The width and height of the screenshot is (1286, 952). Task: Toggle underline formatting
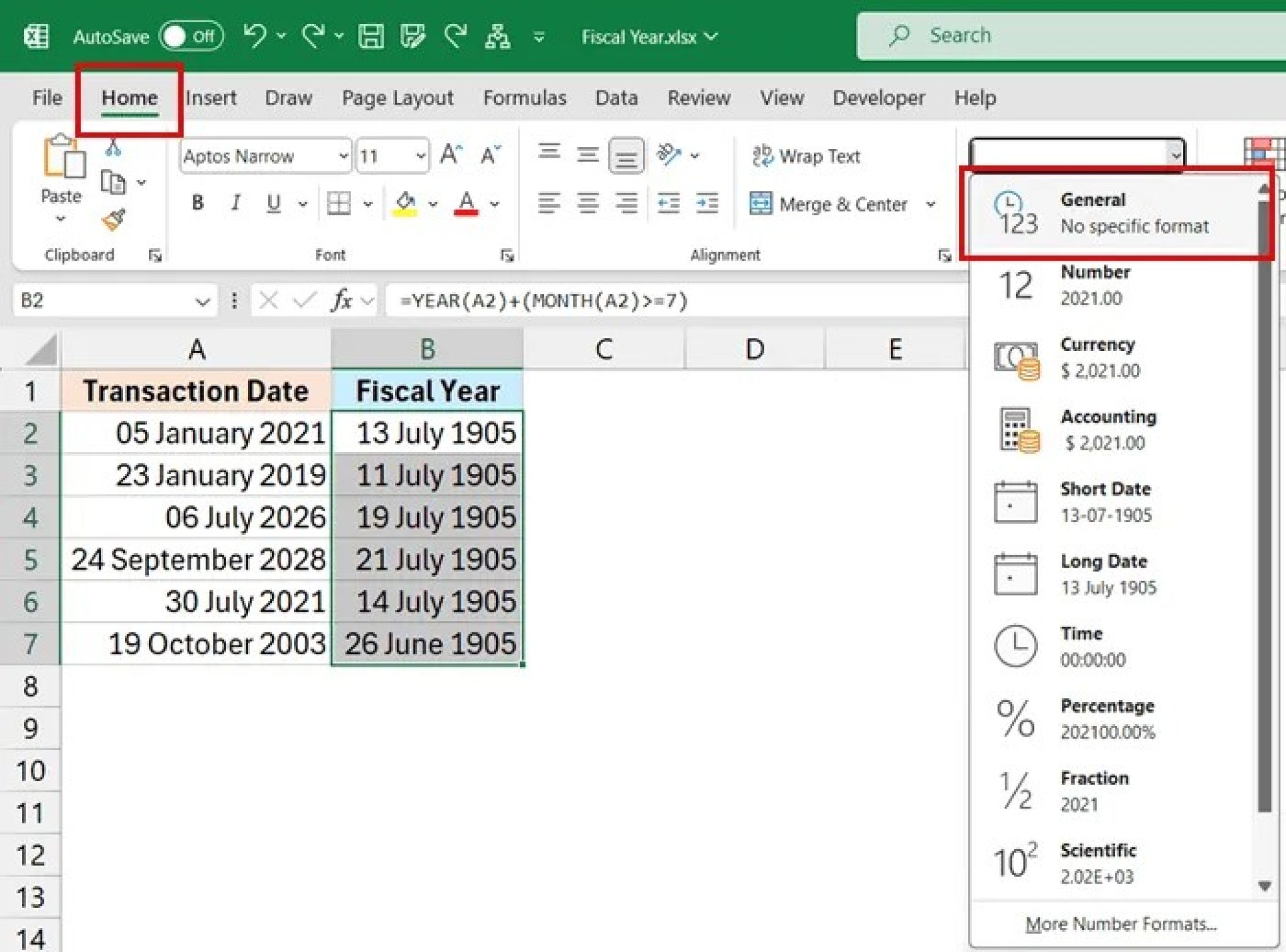point(273,203)
